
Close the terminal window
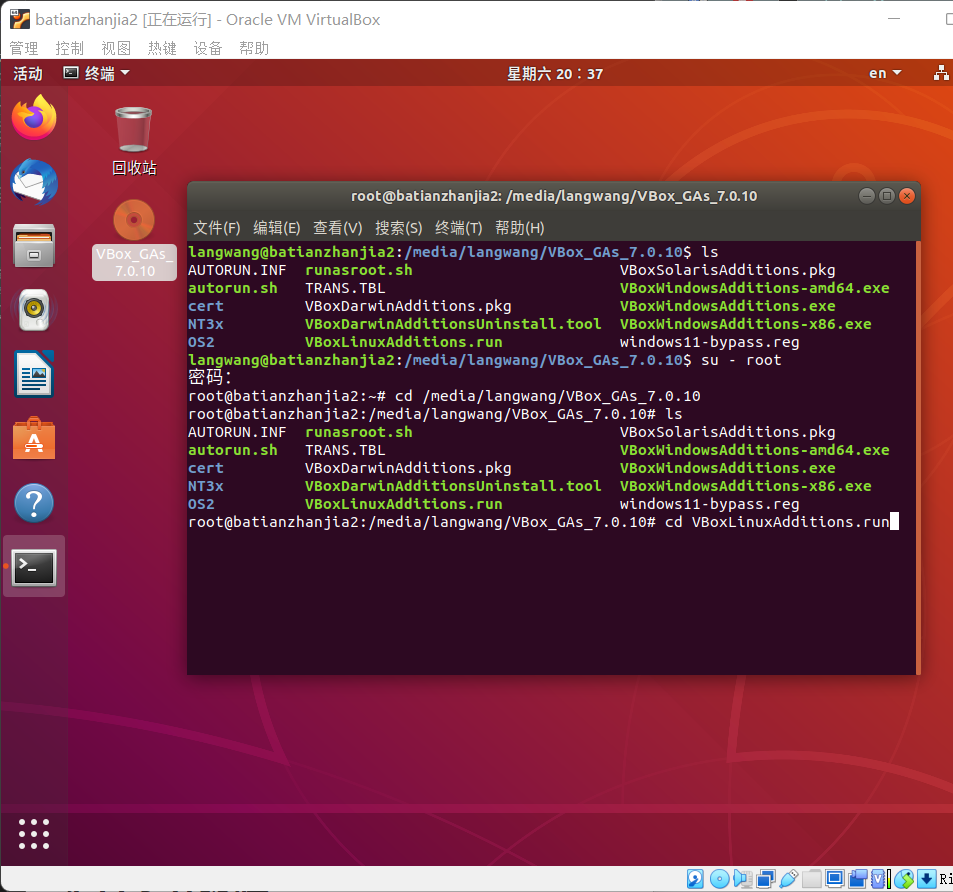coord(907,196)
